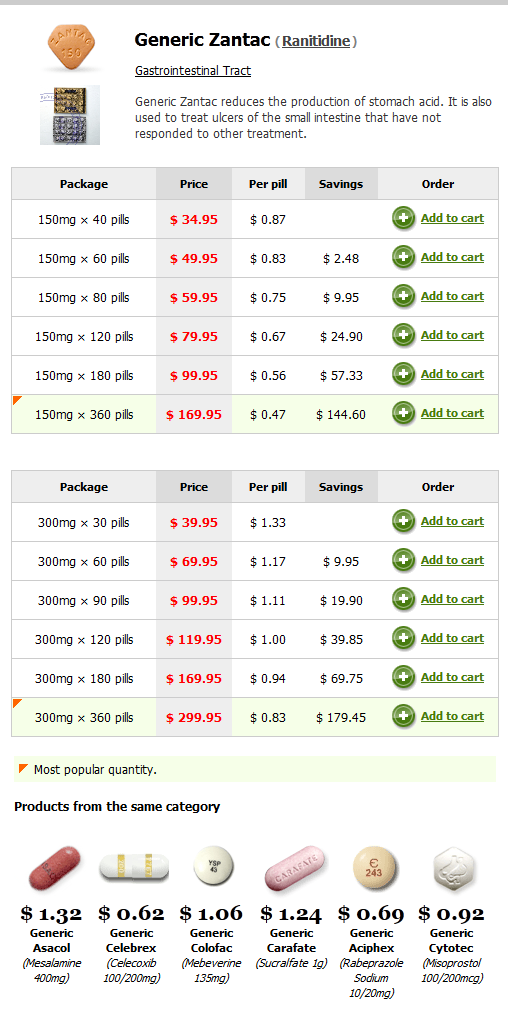Click the green plus icon for 300mg × 30 pills

point(403,521)
